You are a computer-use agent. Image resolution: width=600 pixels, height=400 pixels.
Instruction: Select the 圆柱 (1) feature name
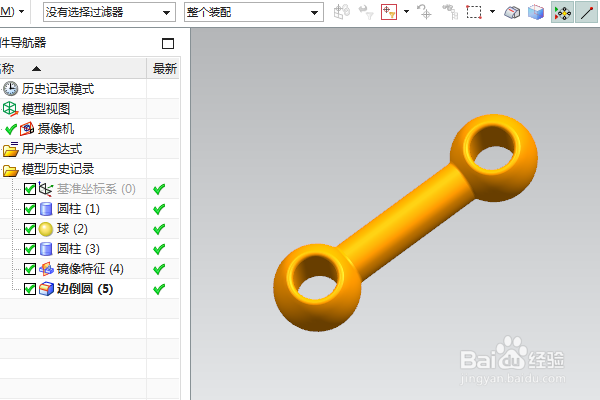(x=78, y=209)
